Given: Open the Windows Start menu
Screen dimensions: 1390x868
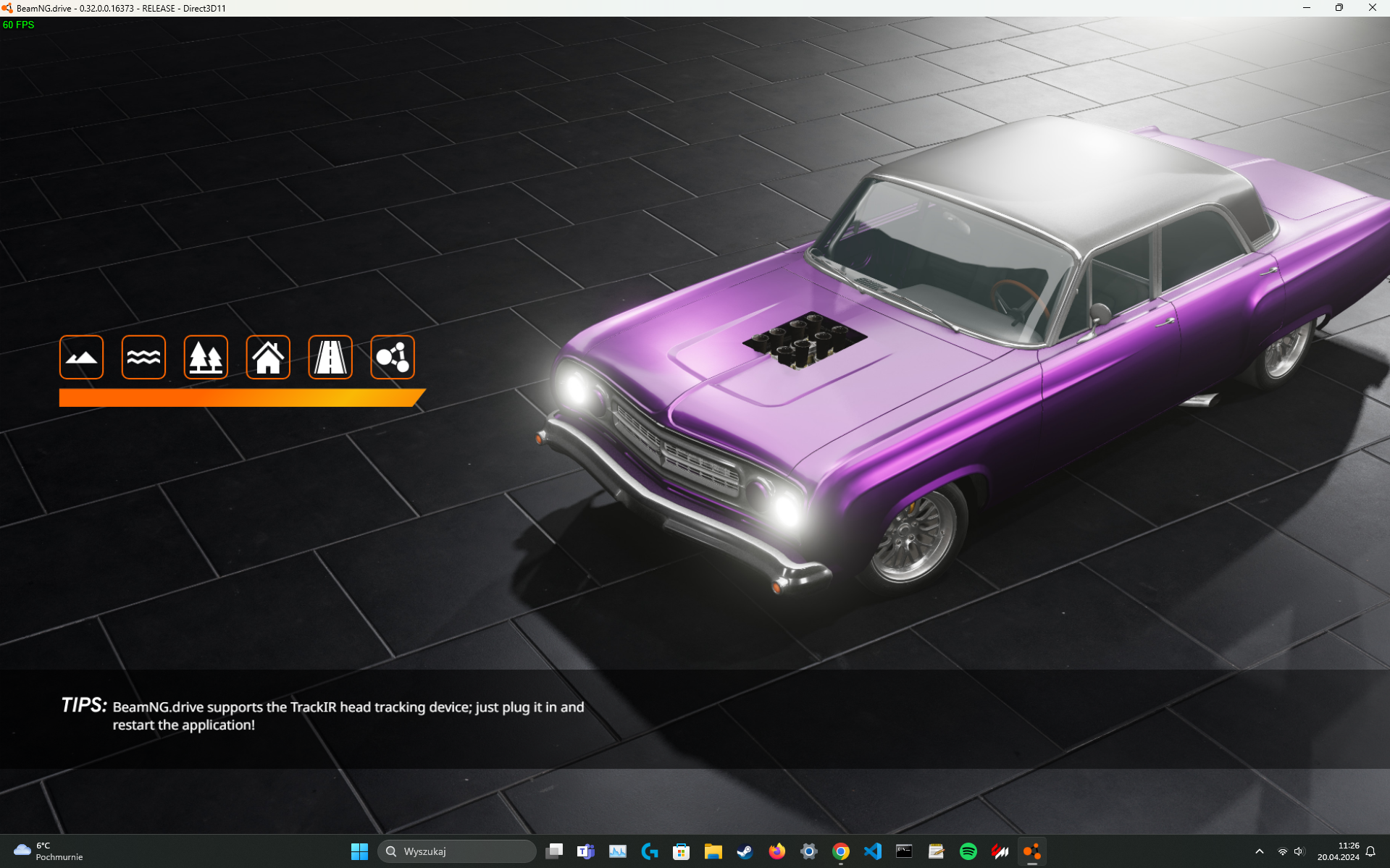Looking at the screenshot, I should pos(359,851).
